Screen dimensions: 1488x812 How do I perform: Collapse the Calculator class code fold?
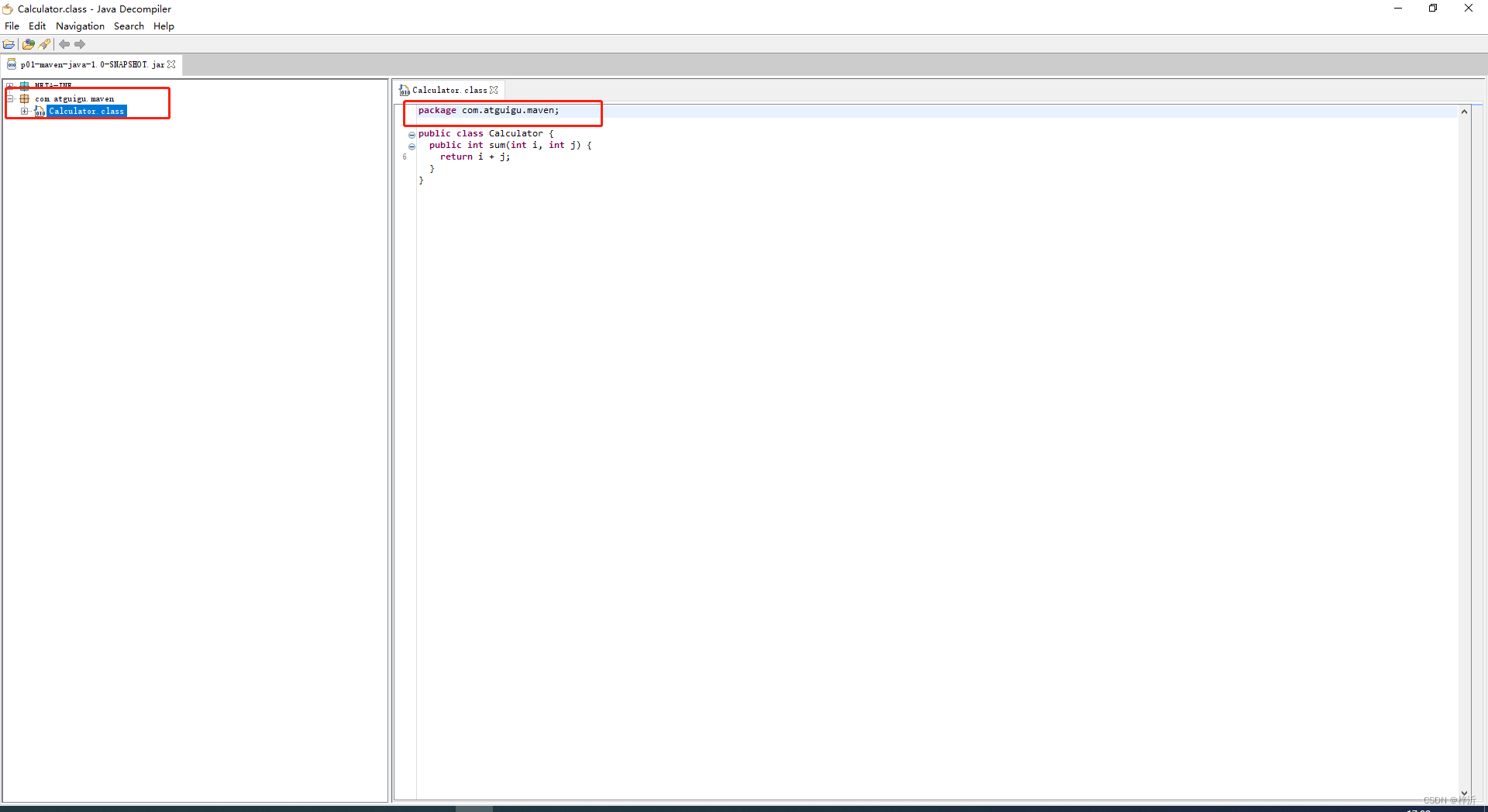pos(412,135)
